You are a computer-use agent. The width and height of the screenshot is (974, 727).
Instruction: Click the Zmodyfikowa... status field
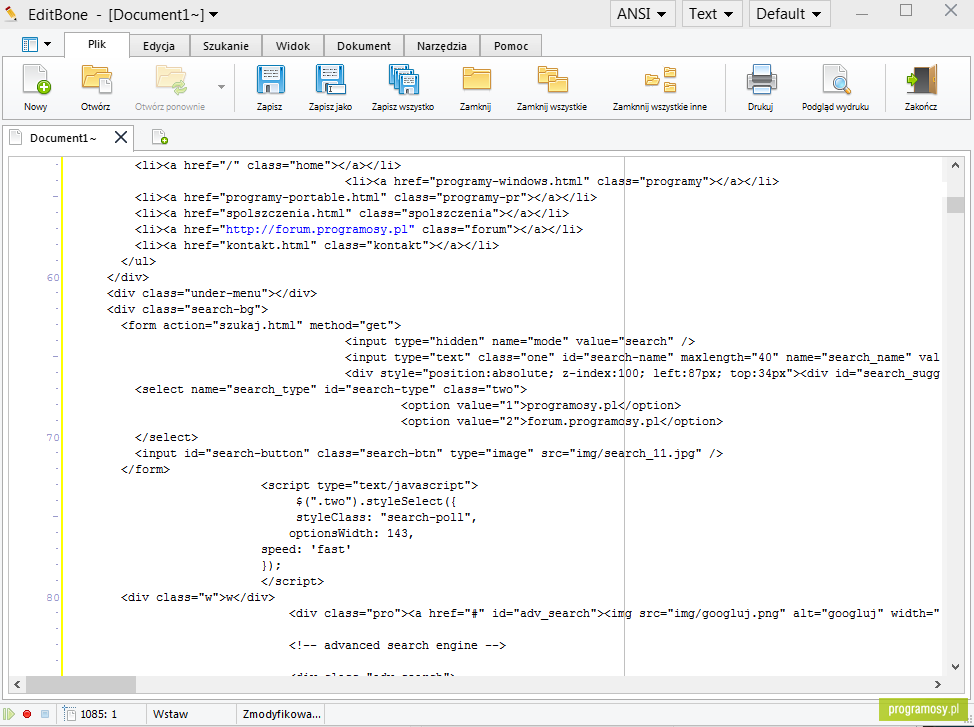281,714
